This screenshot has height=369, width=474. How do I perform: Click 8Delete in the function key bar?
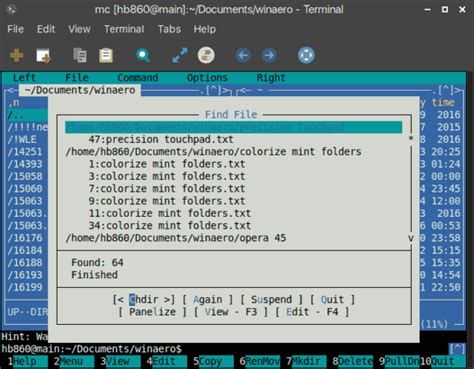point(352,361)
